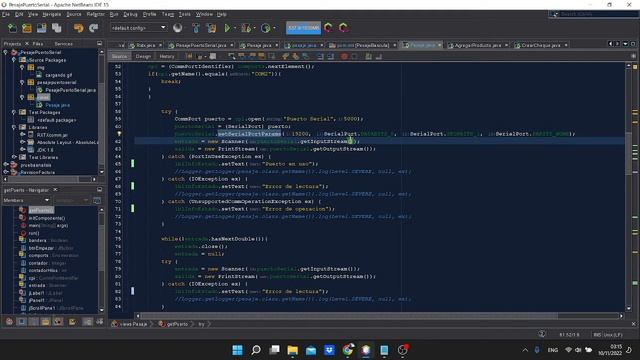Open the AgregarProducto.java editor tab
This screenshot has height=360, width=640.
[477, 45]
